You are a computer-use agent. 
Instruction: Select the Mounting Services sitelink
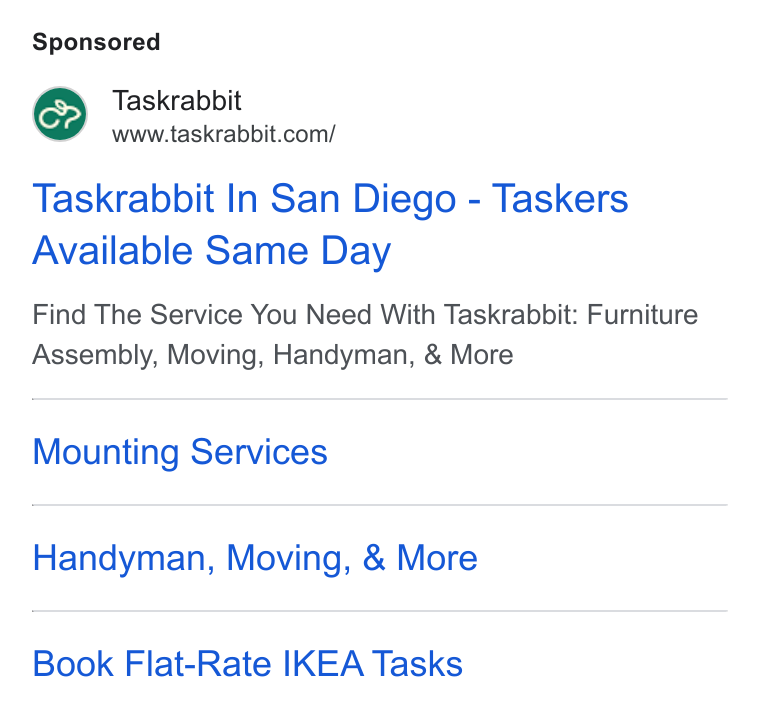tap(180, 452)
